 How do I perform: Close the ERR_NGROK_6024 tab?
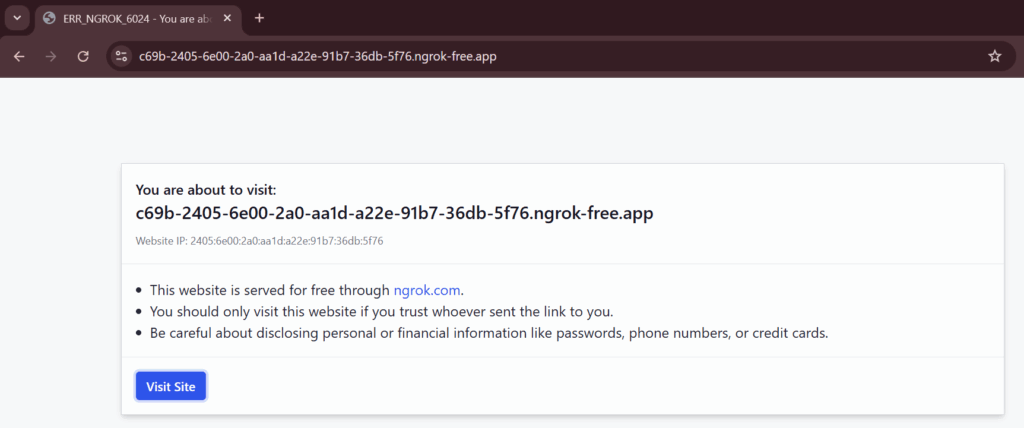227,18
